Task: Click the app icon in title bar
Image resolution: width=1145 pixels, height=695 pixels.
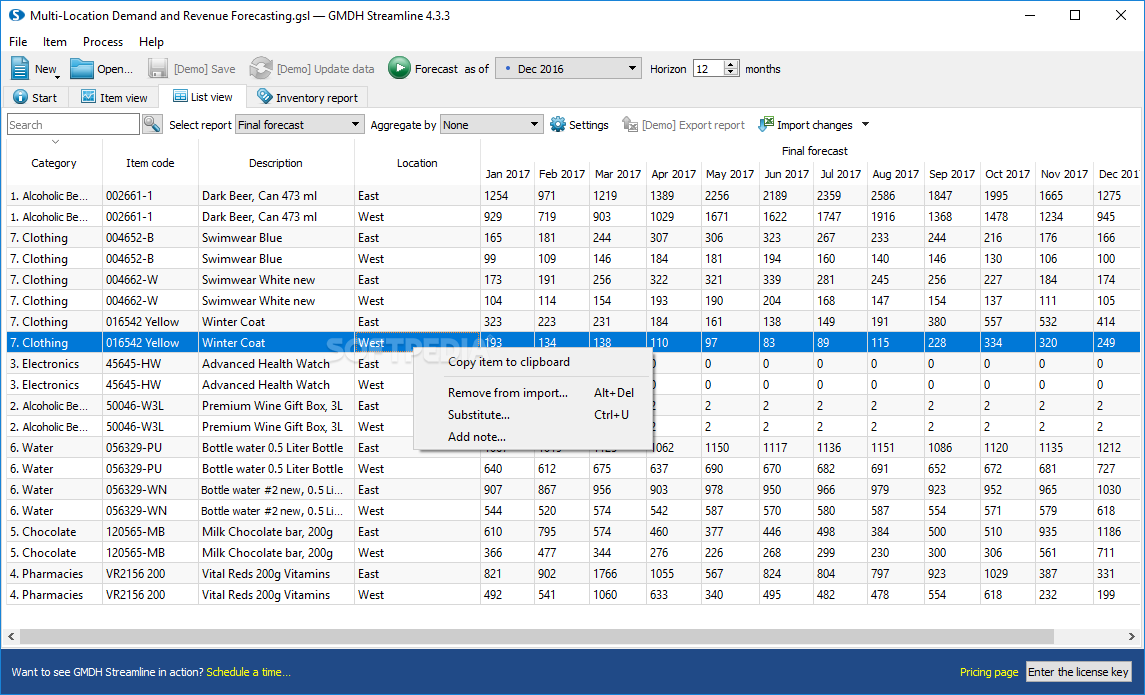Action: 17,15
